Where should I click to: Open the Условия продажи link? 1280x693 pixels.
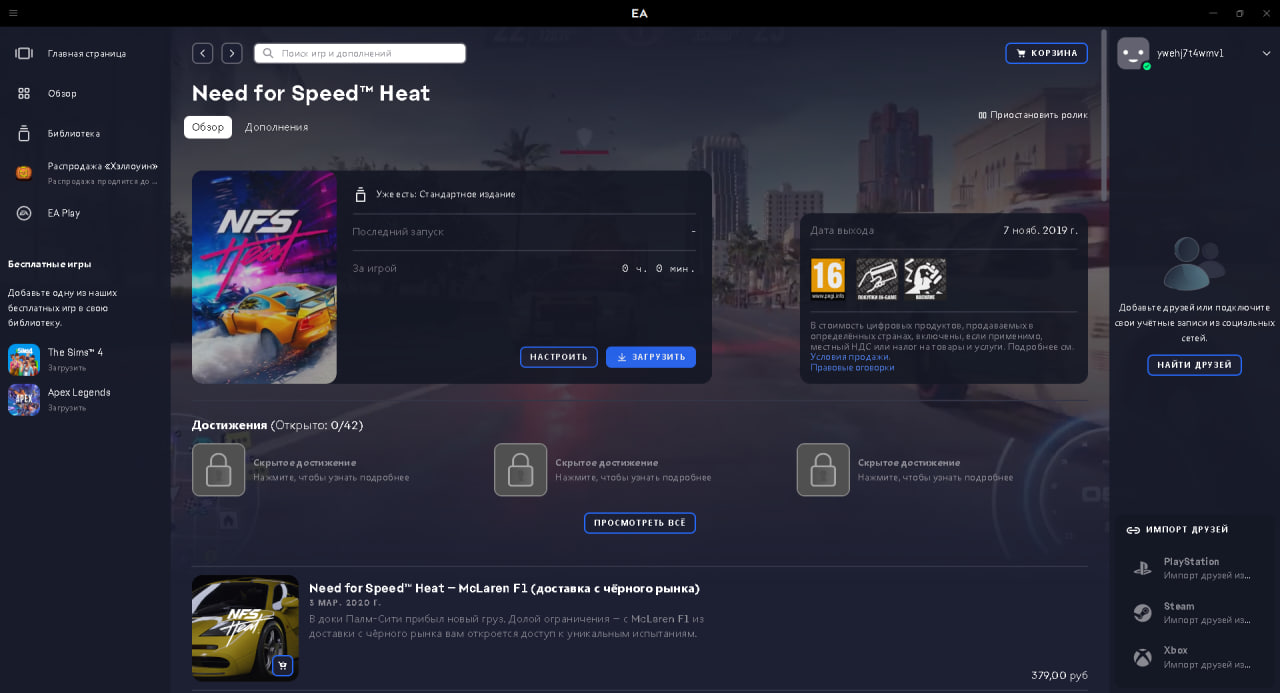[x=849, y=357]
